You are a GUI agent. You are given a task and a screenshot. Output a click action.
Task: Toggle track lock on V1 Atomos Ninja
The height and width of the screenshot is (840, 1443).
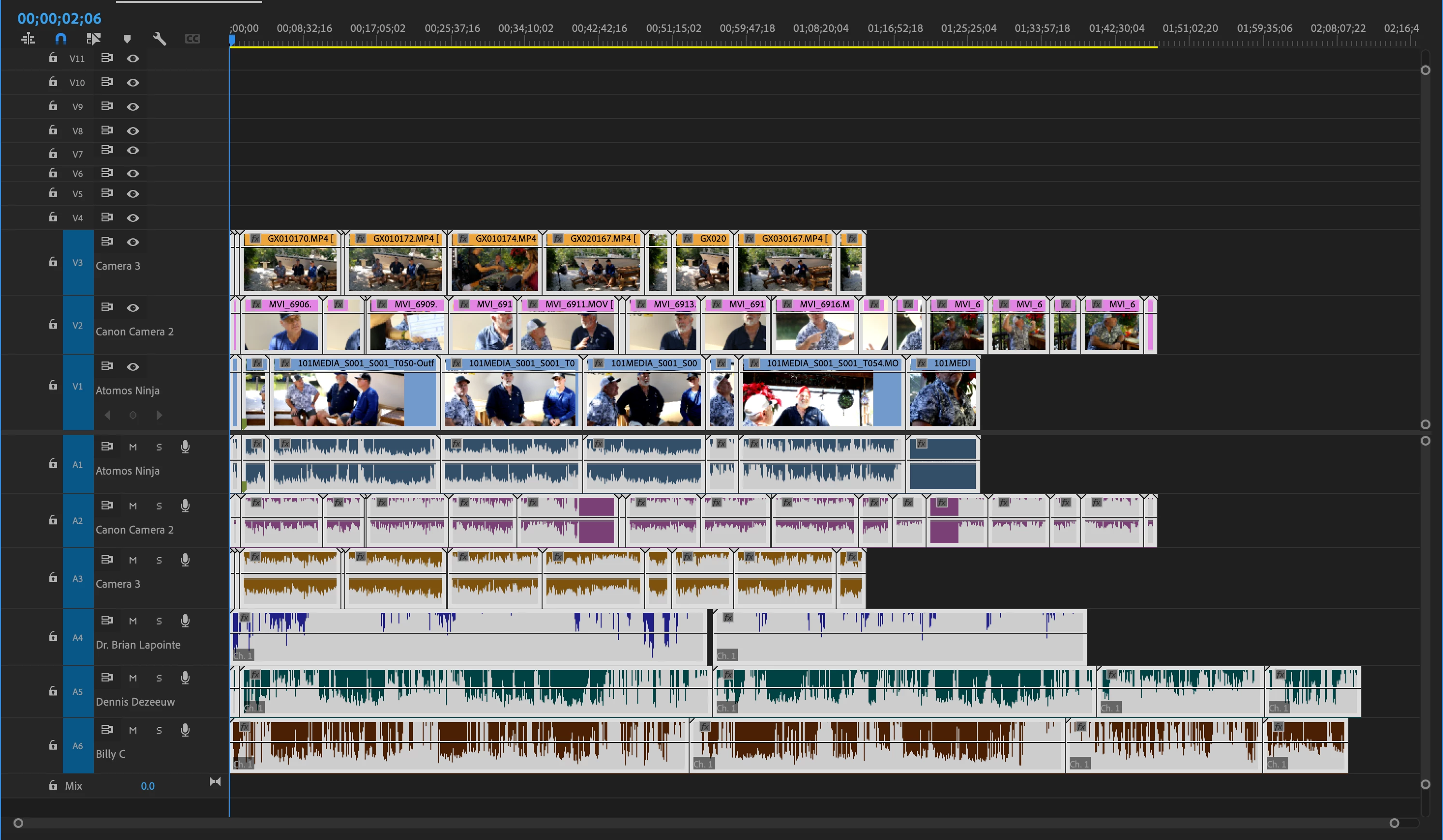coord(53,386)
